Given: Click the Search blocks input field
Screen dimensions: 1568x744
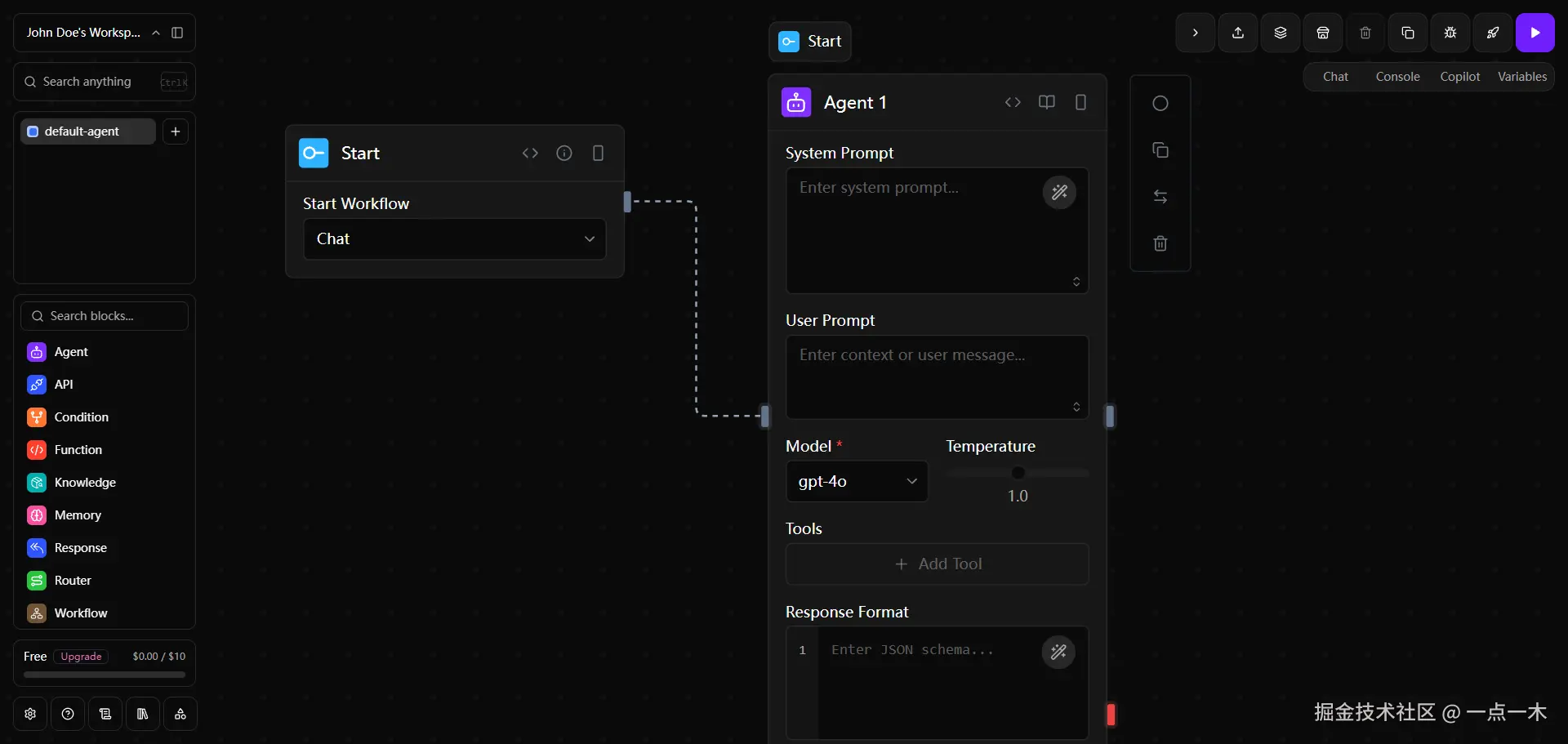Looking at the screenshot, I should [x=105, y=316].
